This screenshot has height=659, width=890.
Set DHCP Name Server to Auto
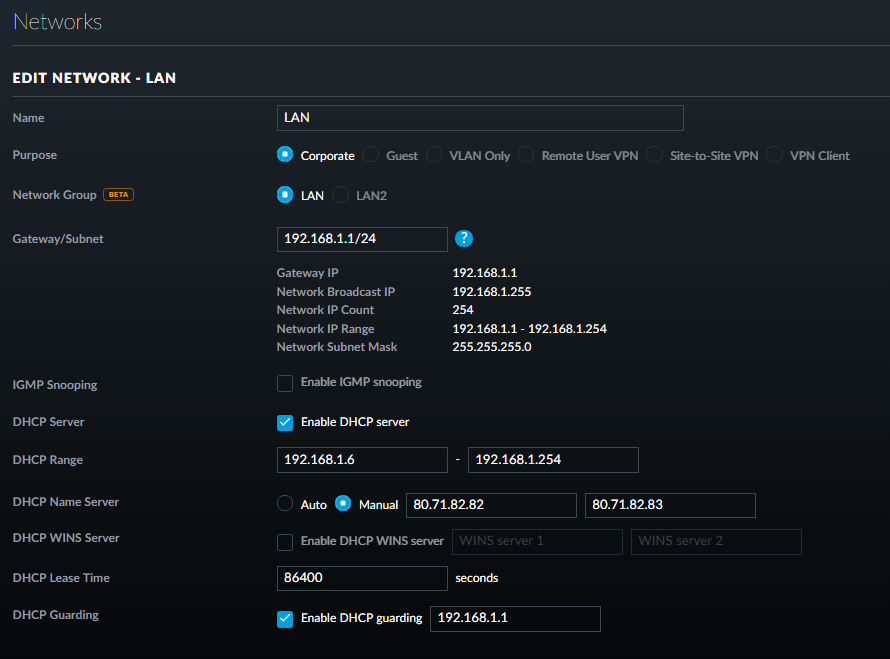coord(285,504)
